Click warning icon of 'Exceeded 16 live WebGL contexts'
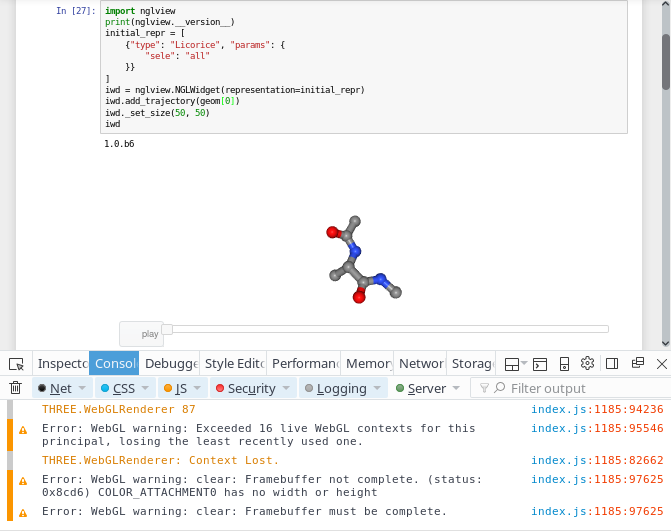 tap(23, 430)
